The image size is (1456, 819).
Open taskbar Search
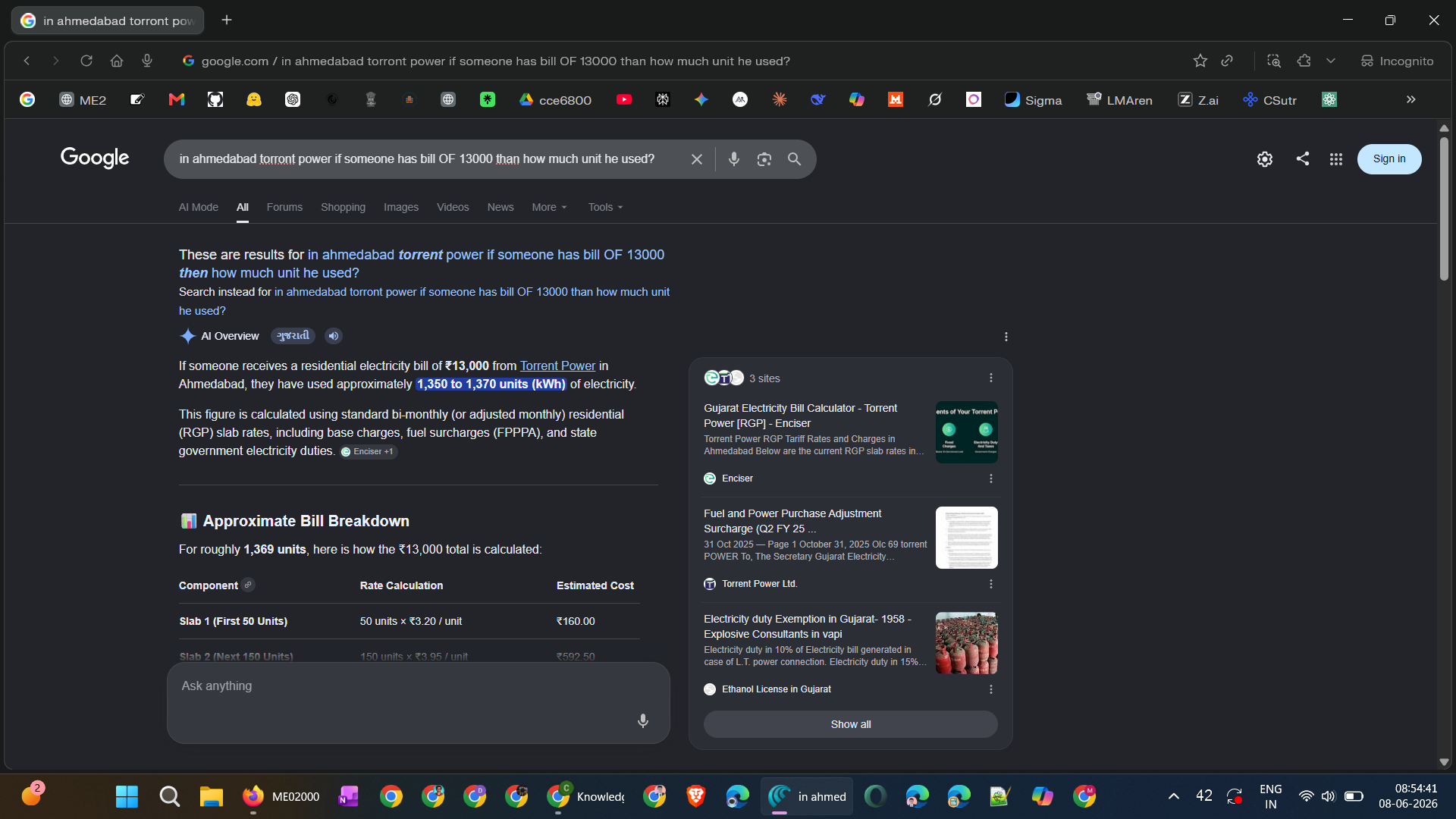pos(170,796)
